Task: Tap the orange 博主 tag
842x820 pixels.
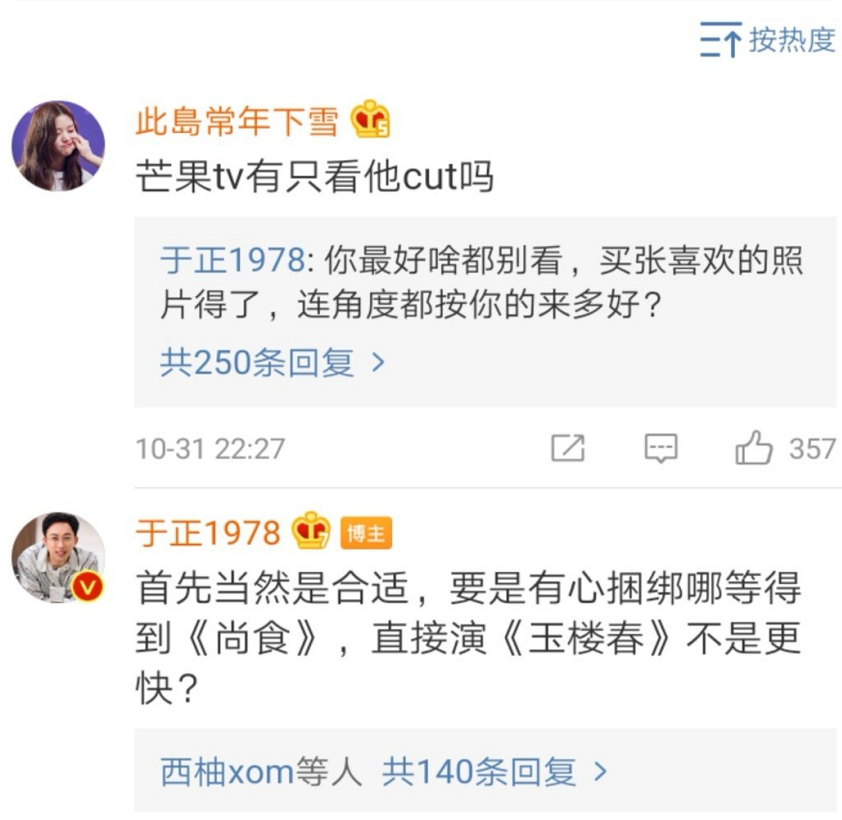Action: 366,533
